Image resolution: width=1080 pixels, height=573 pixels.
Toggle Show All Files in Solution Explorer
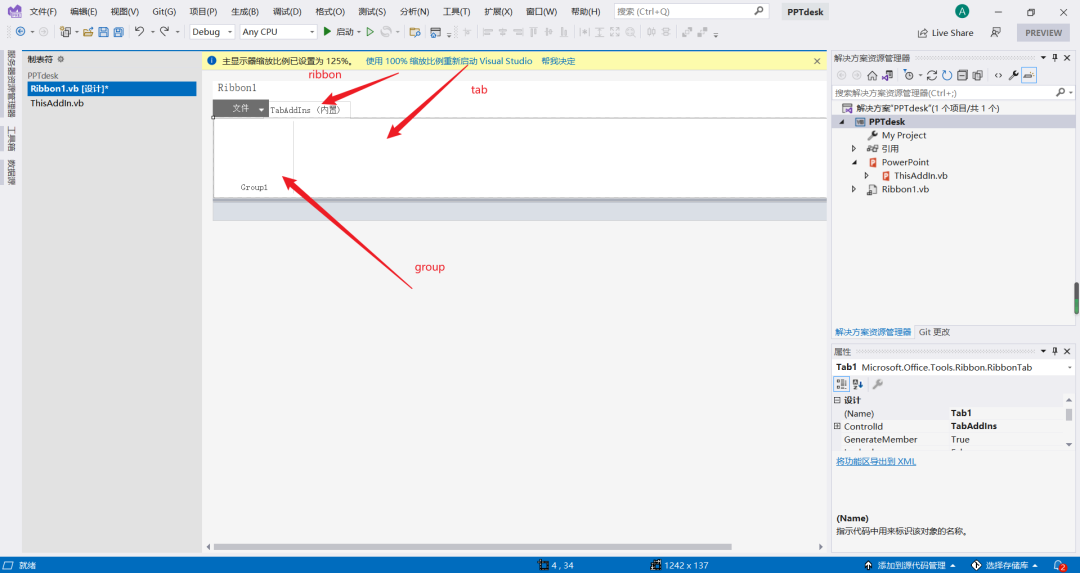977,75
